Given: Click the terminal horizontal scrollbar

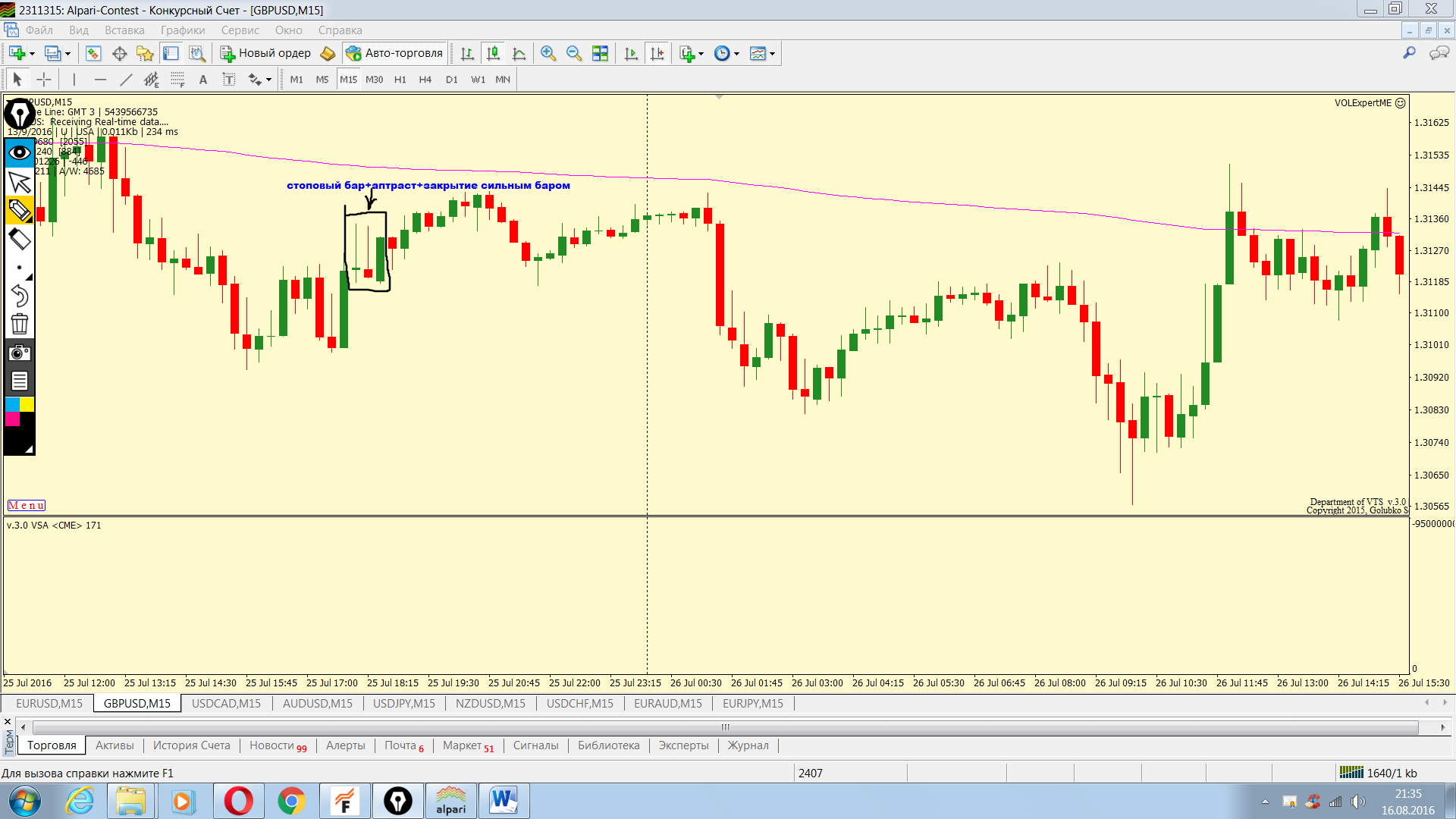Looking at the screenshot, I should coord(725,727).
